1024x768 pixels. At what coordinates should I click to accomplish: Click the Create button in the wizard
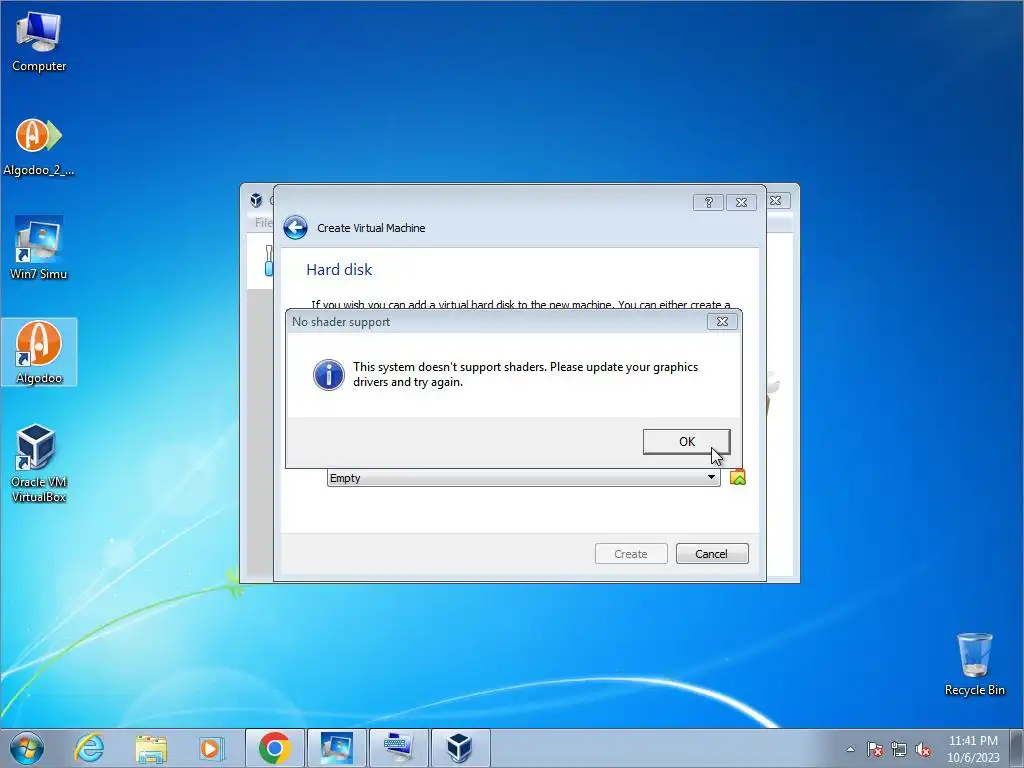point(631,554)
